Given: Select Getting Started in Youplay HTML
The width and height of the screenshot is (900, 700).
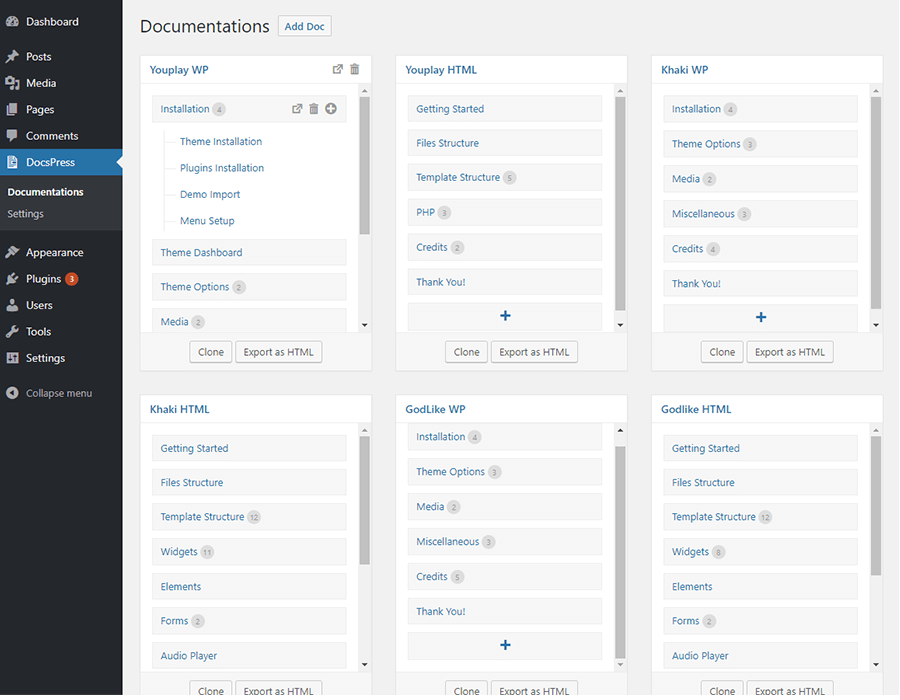Looking at the screenshot, I should 505,109.
